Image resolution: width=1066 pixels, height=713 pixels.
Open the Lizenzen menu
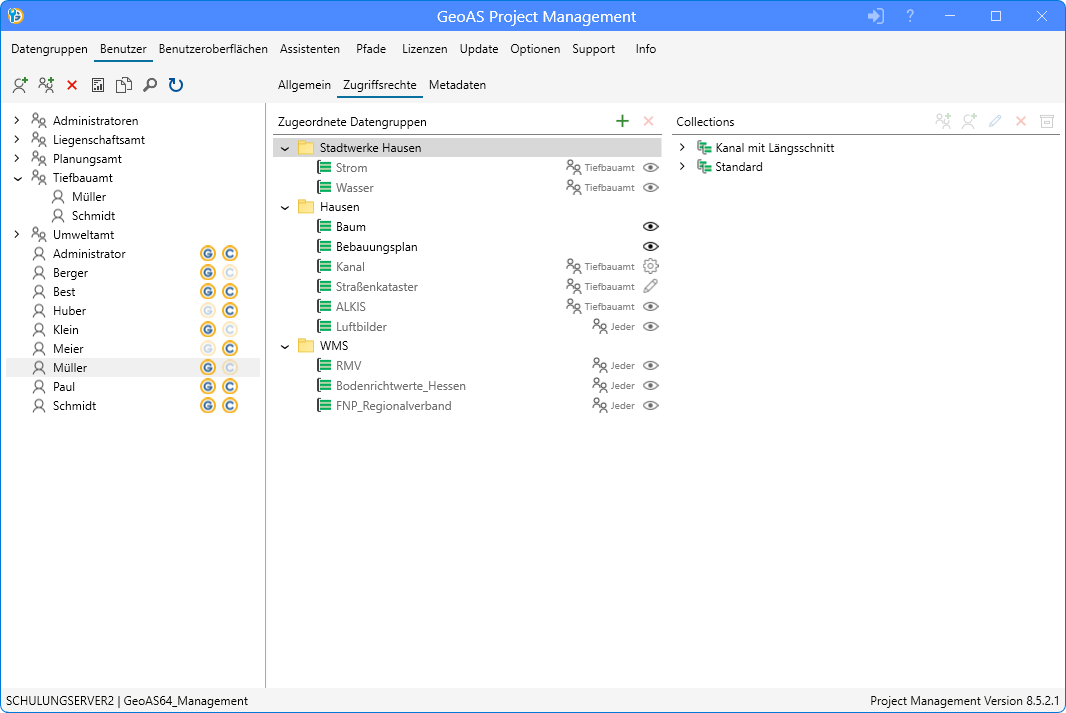tap(424, 49)
